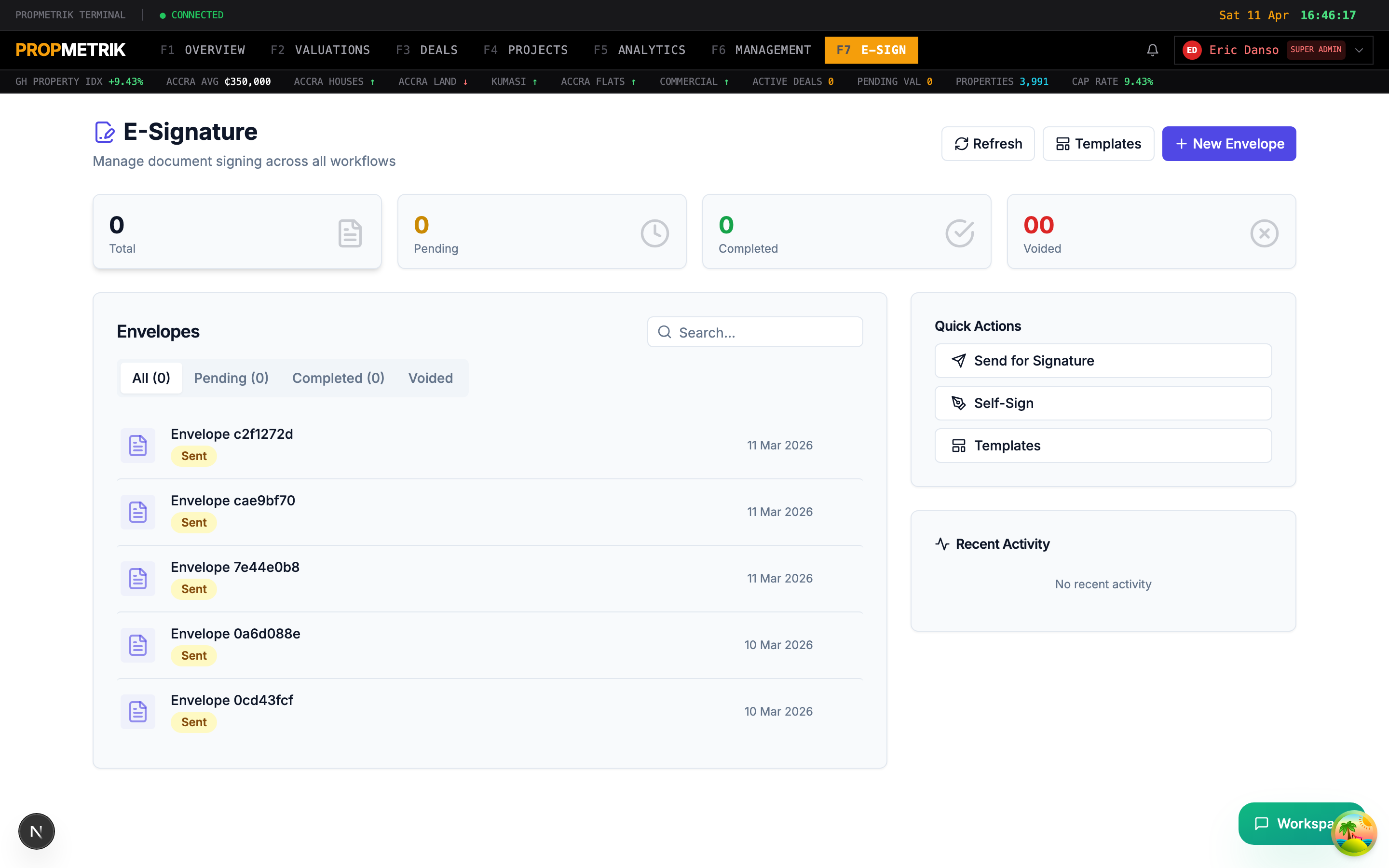
Task: Switch to the Pending (0) tab
Action: pyautogui.click(x=231, y=378)
